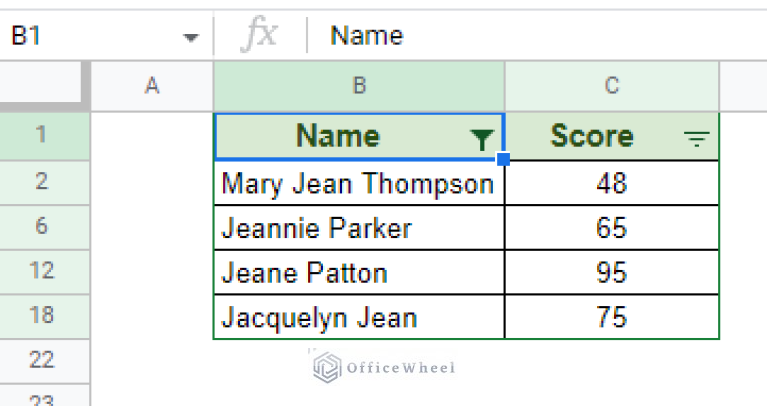Open the Name column filter icon
The width and height of the screenshot is (767, 406).
click(481, 140)
